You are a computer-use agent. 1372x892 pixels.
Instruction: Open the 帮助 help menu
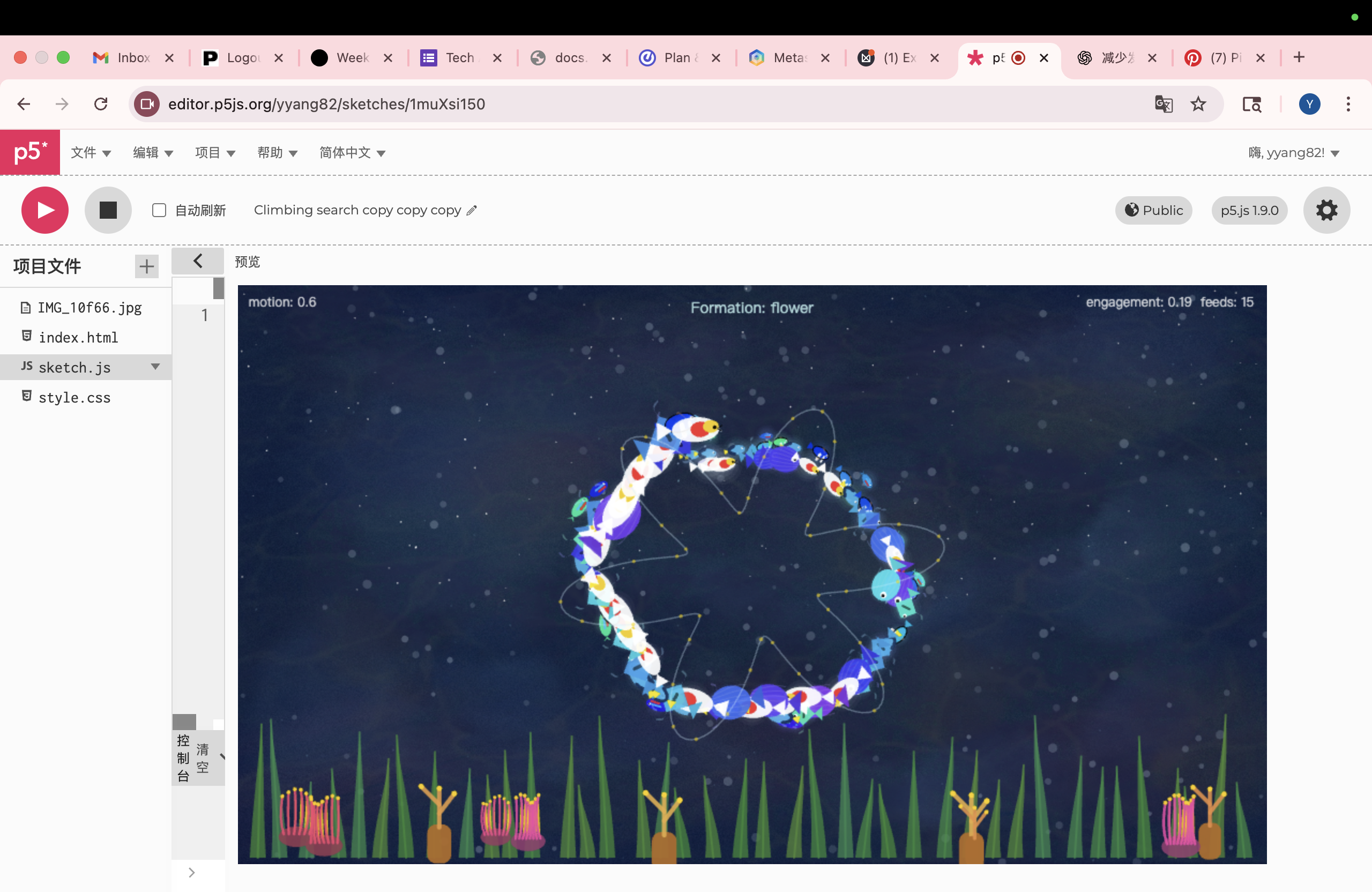277,153
